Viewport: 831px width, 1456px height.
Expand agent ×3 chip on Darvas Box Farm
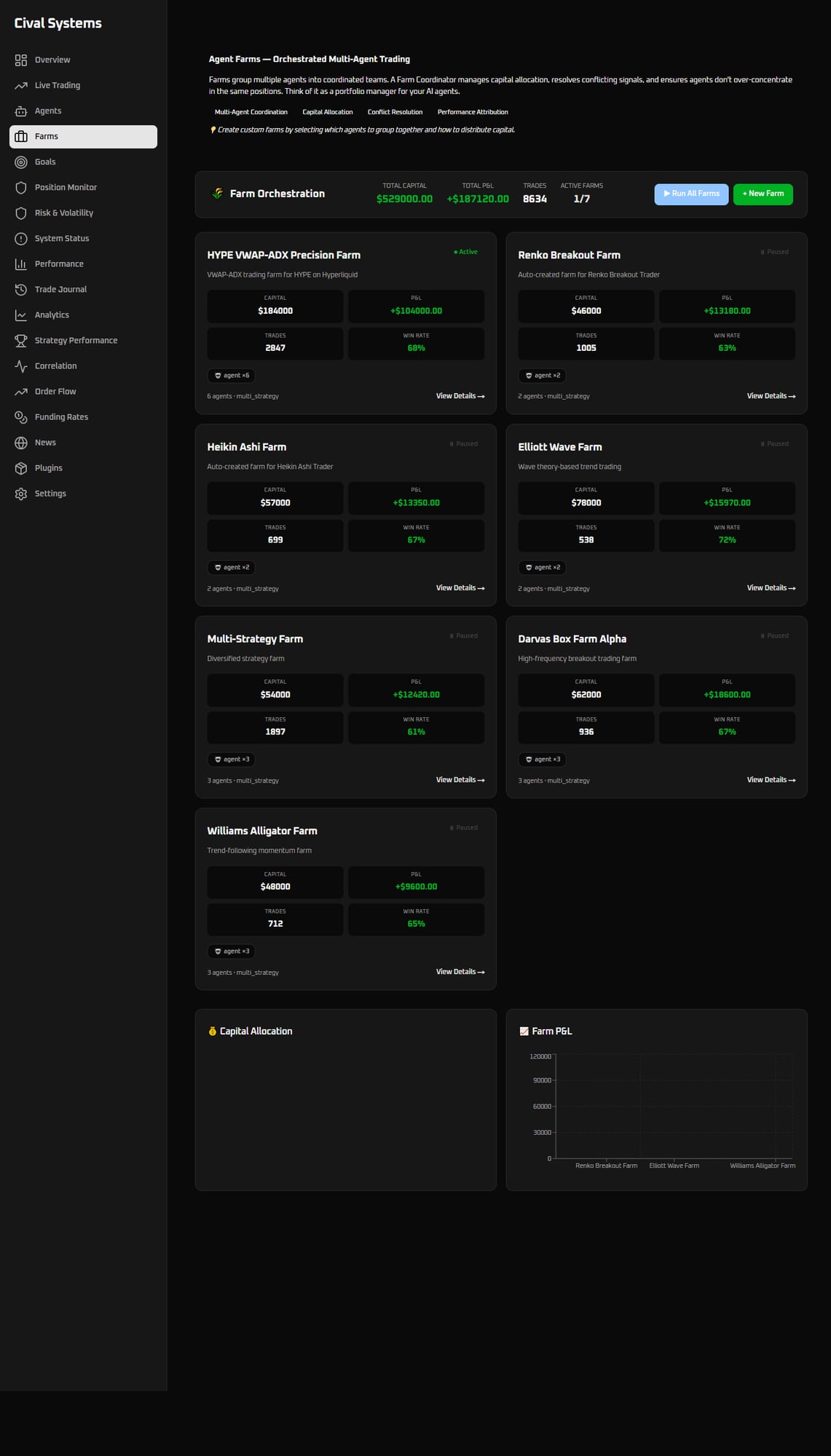click(x=542, y=759)
